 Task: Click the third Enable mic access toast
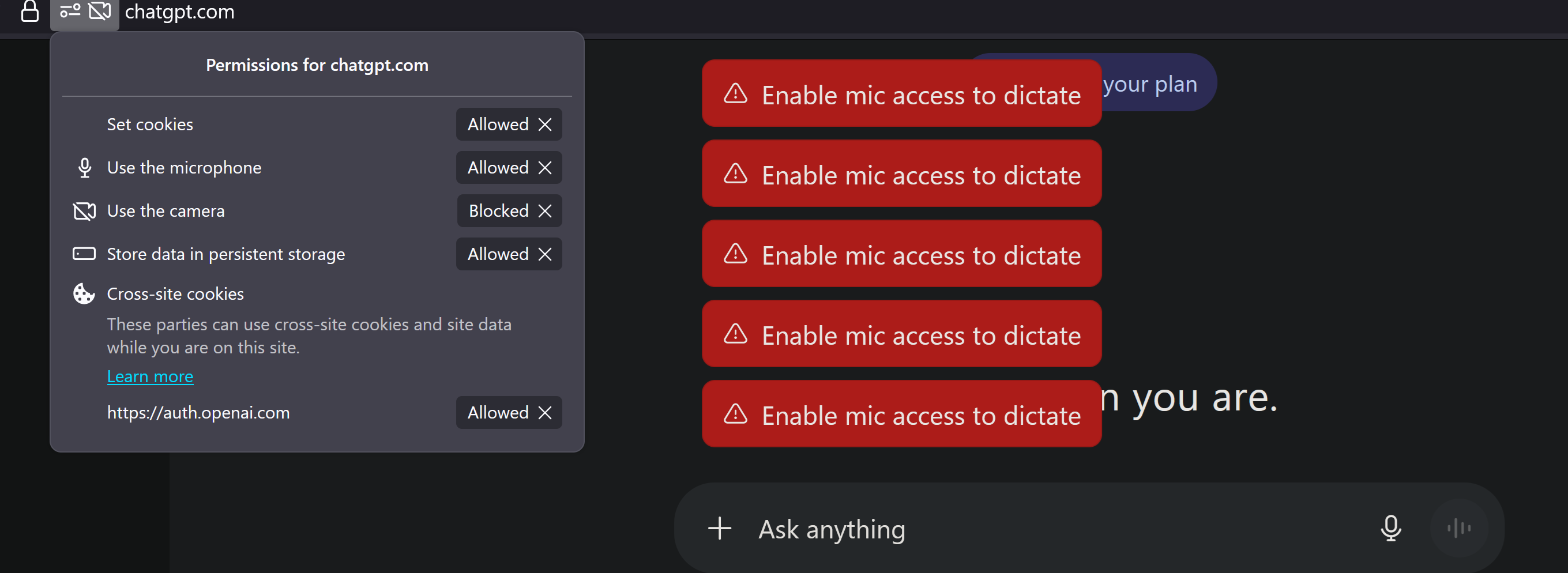(901, 254)
